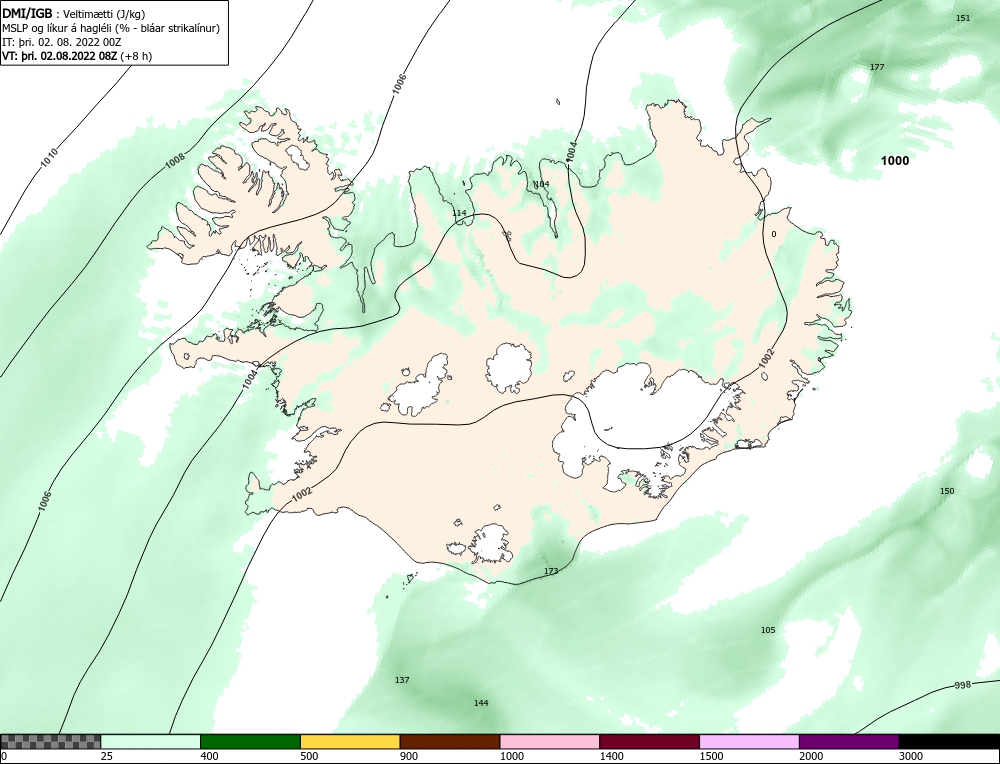Click the '3000' legend tick label
1000x764 pixels.
912,756
